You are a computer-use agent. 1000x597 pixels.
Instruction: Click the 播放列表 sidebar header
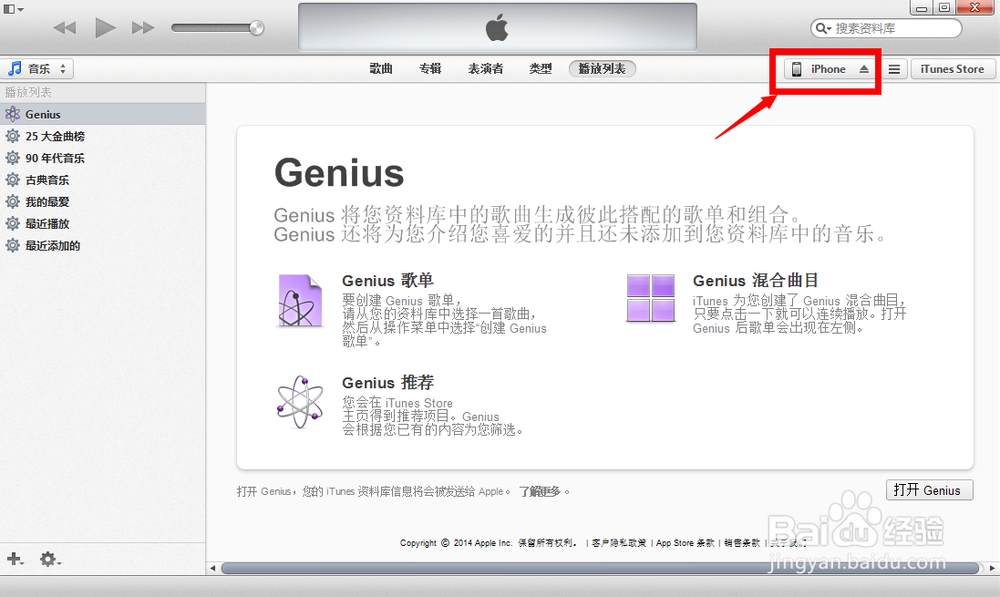(28, 92)
